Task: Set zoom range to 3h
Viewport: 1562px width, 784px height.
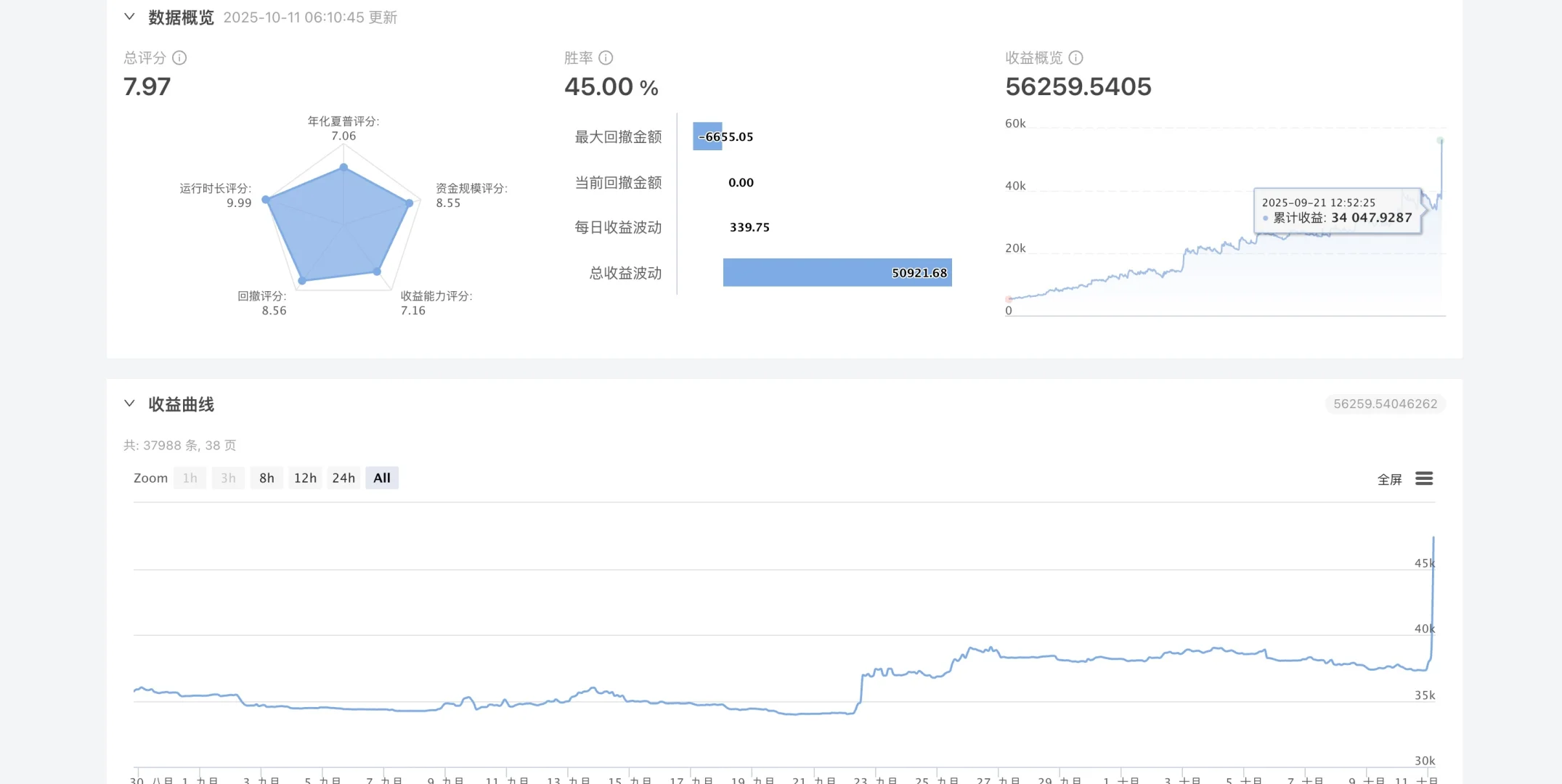Action: [228, 478]
